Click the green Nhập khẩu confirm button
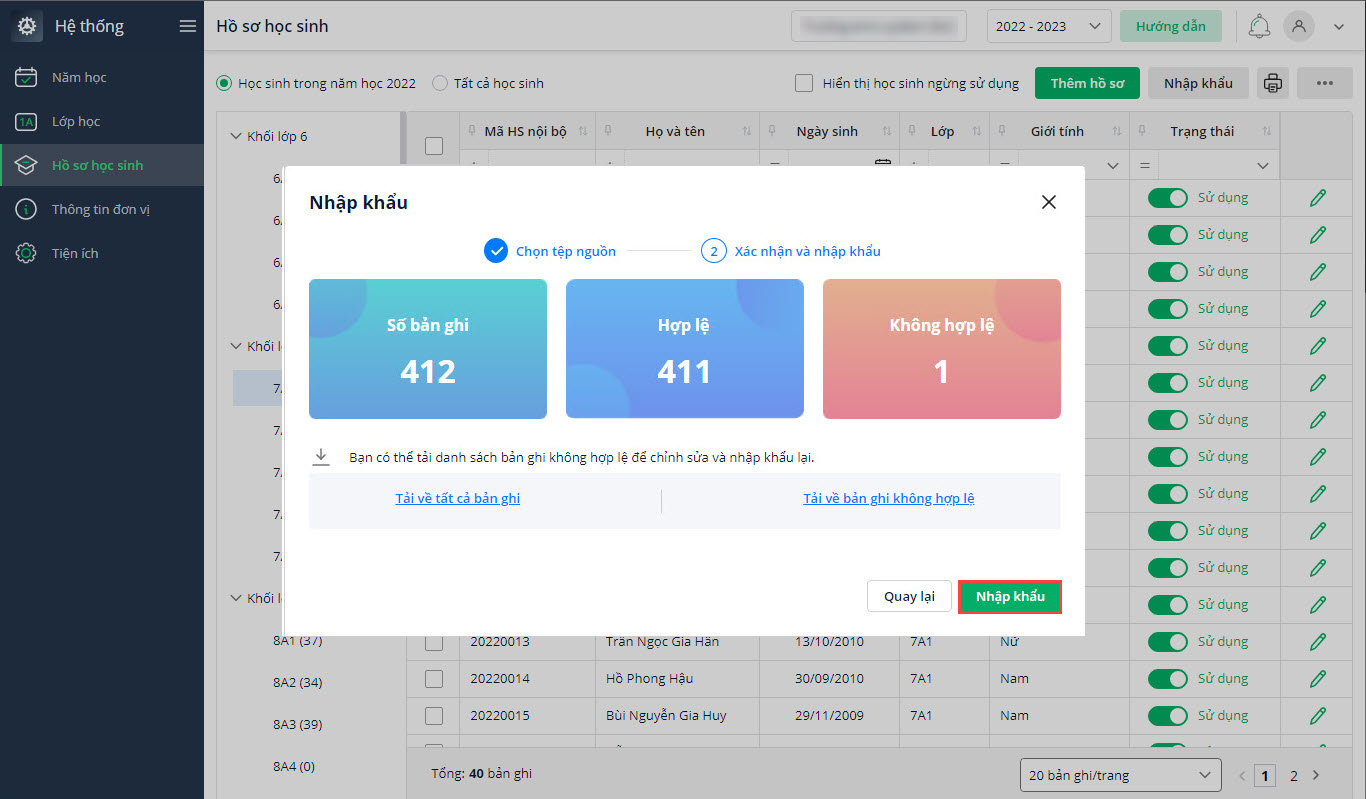 pos(1009,597)
